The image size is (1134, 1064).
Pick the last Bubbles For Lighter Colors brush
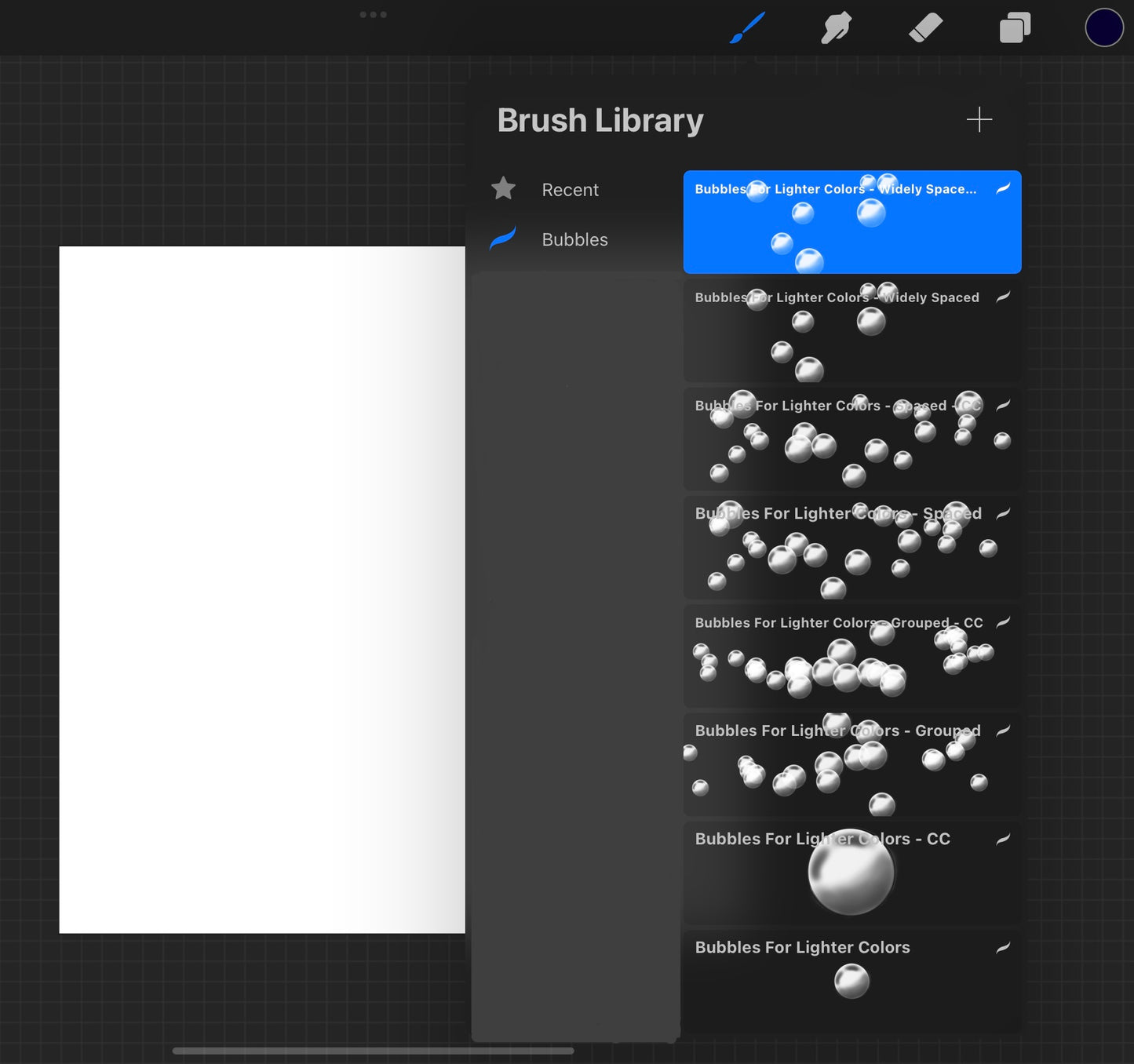tap(851, 981)
